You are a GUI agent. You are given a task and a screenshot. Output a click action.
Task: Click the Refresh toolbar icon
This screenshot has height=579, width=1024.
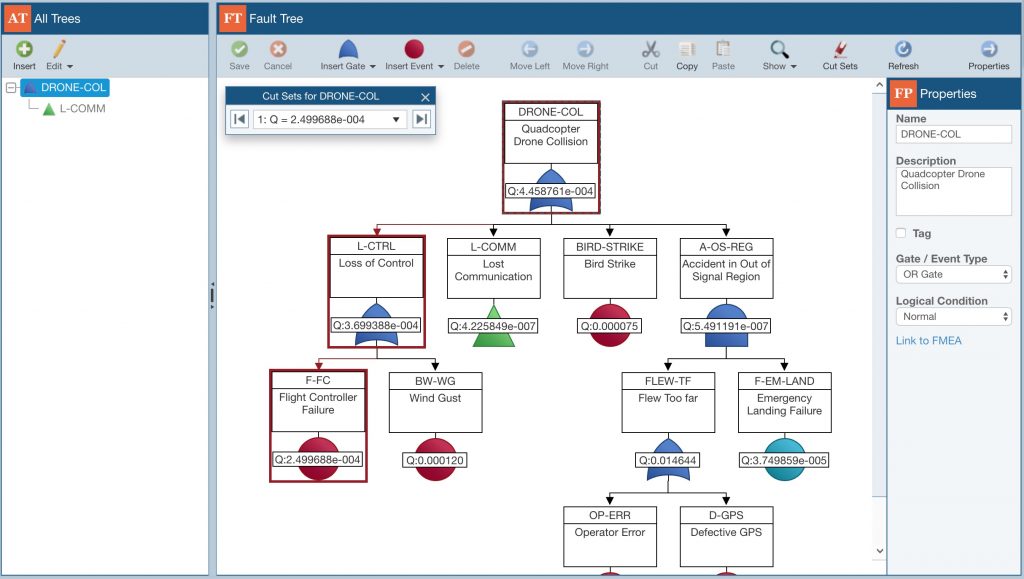pos(903,50)
